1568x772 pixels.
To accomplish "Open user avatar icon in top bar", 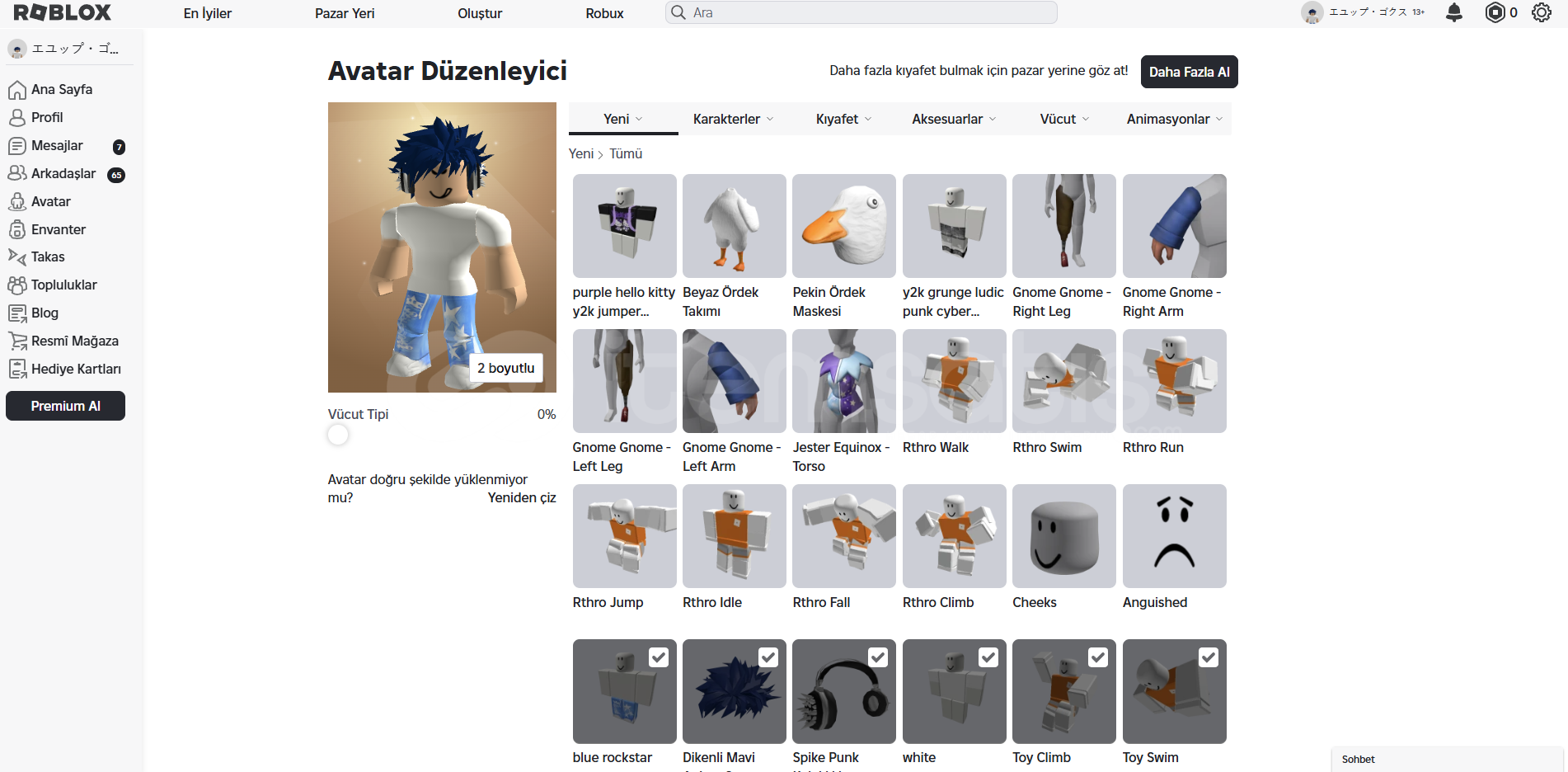I will click(1312, 12).
